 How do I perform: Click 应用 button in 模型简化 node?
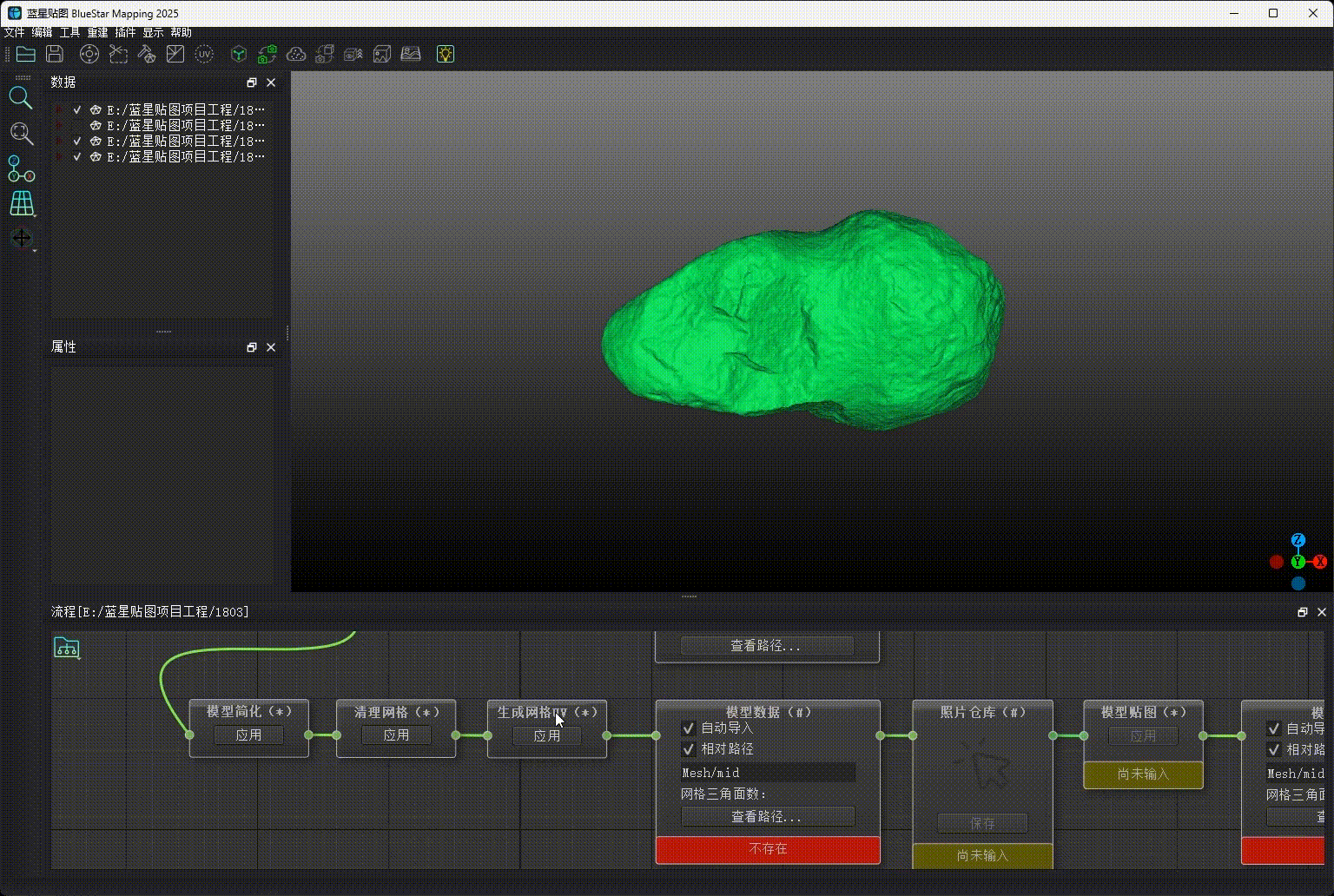[x=249, y=735]
